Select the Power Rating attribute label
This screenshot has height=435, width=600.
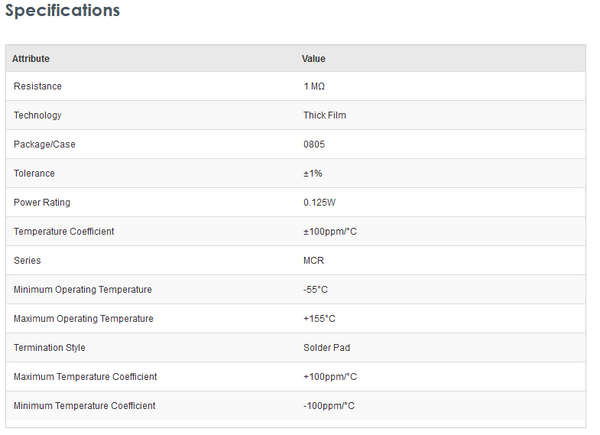click(42, 203)
